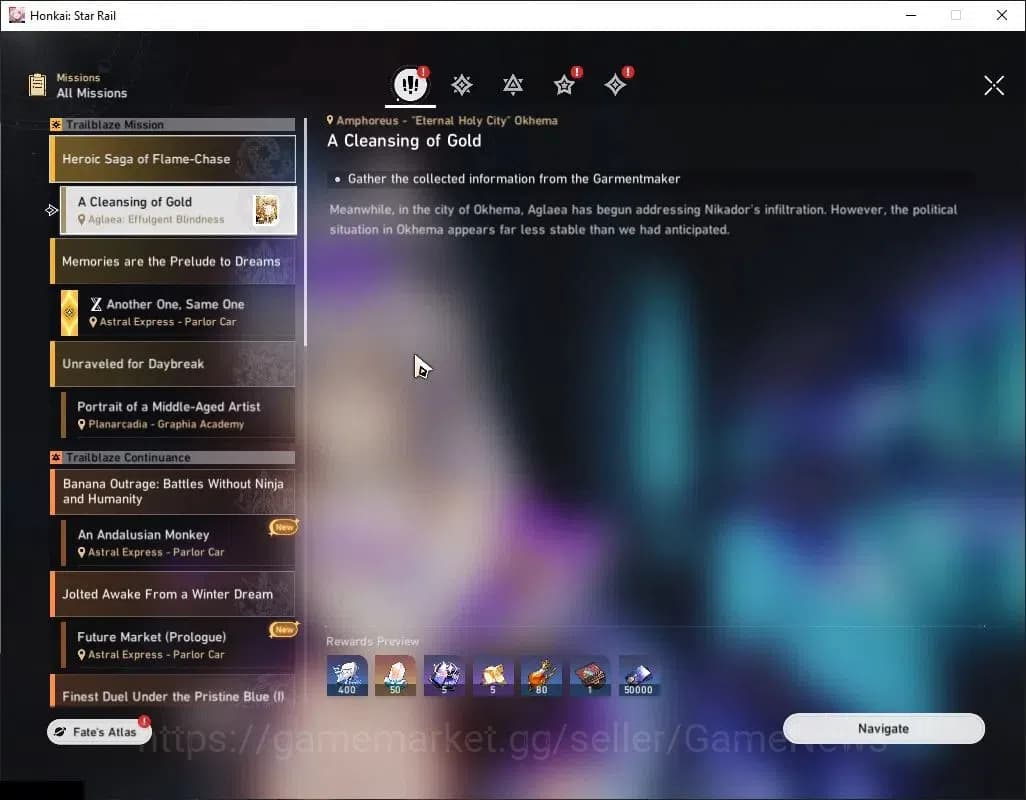The image size is (1026, 800).
Task: Click the Amphoreus Okhema location label
Action: (x=442, y=120)
